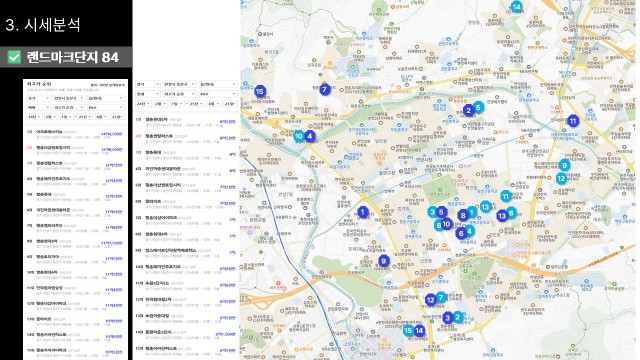640x360 pixels.
Task: Click light blue marker 10 beside marker 4
Action: [299, 136]
